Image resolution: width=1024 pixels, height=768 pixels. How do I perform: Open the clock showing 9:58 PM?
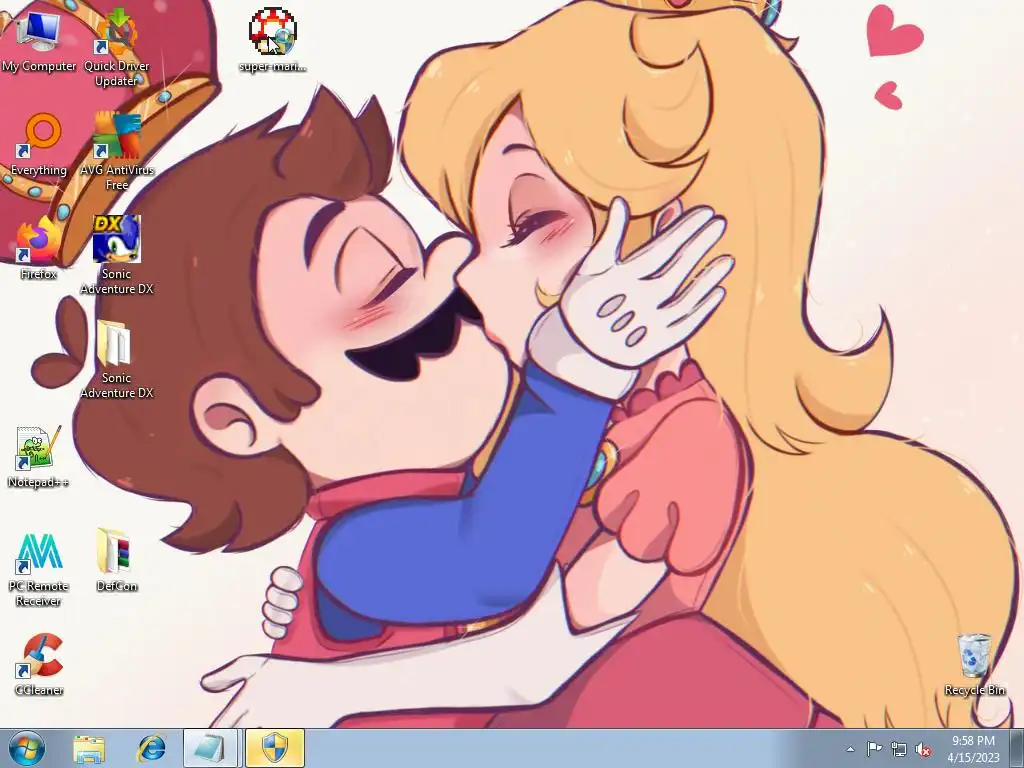click(x=974, y=749)
